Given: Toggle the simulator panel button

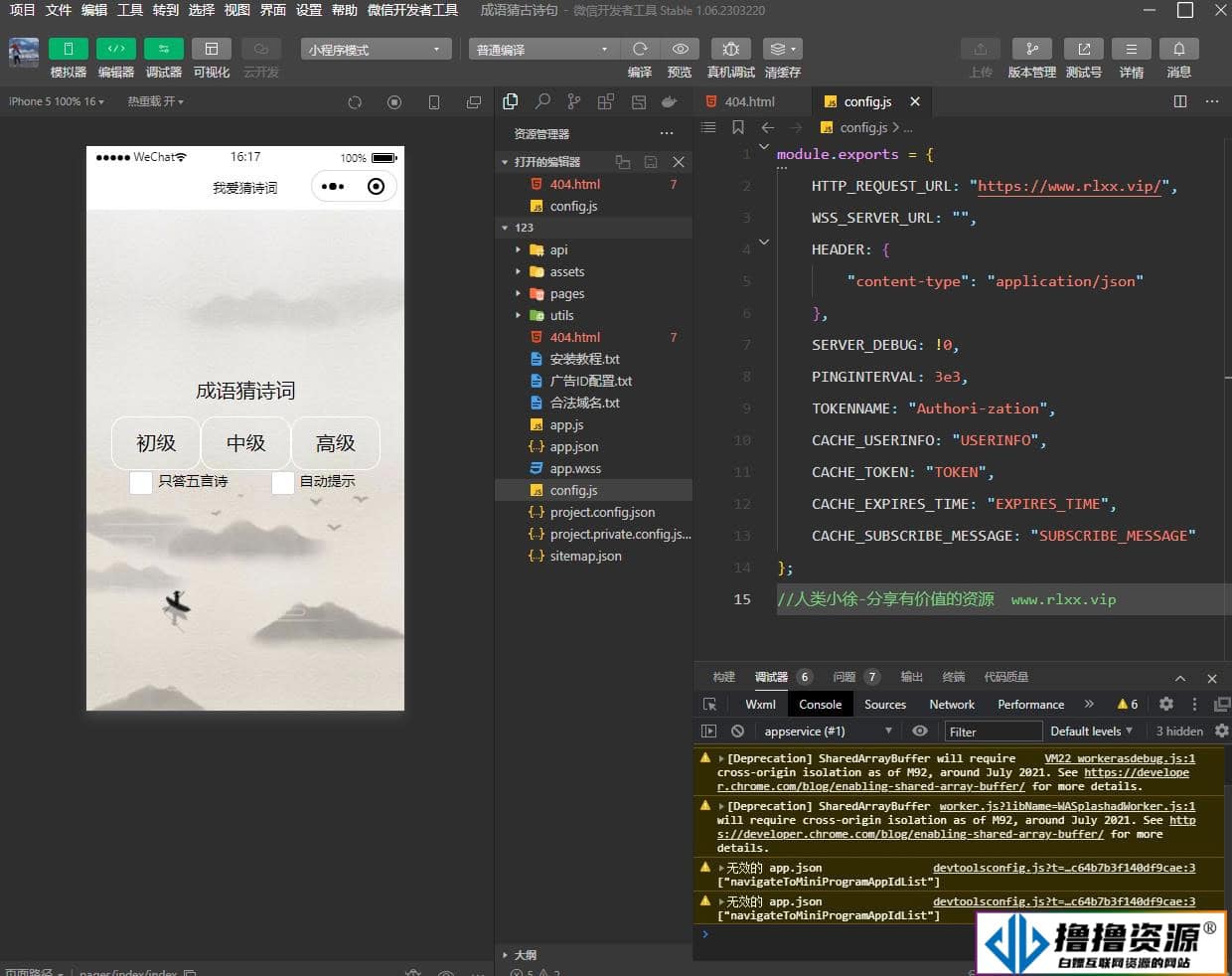Looking at the screenshot, I should 68,49.
